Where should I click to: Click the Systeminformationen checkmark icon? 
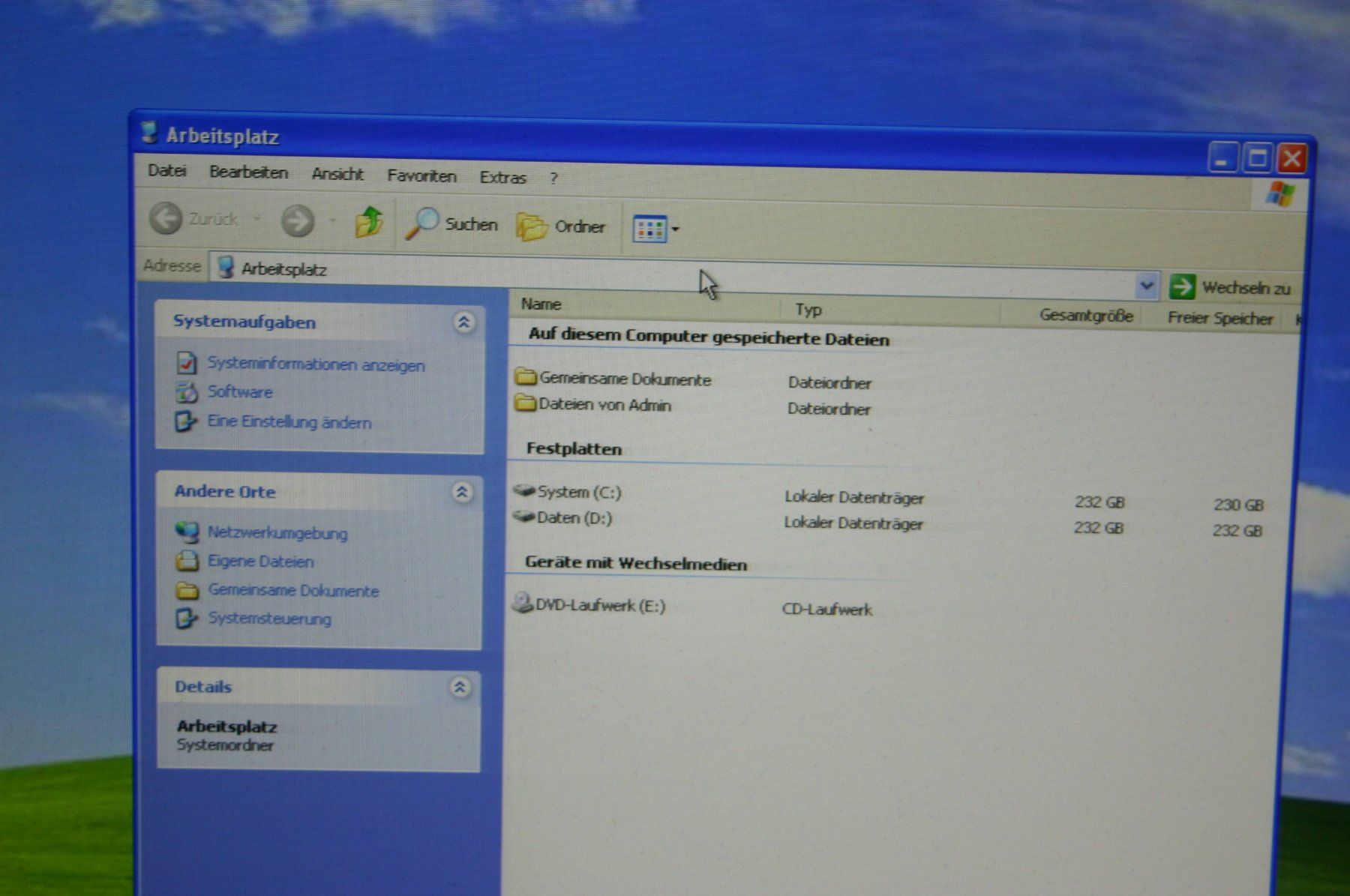click(187, 363)
